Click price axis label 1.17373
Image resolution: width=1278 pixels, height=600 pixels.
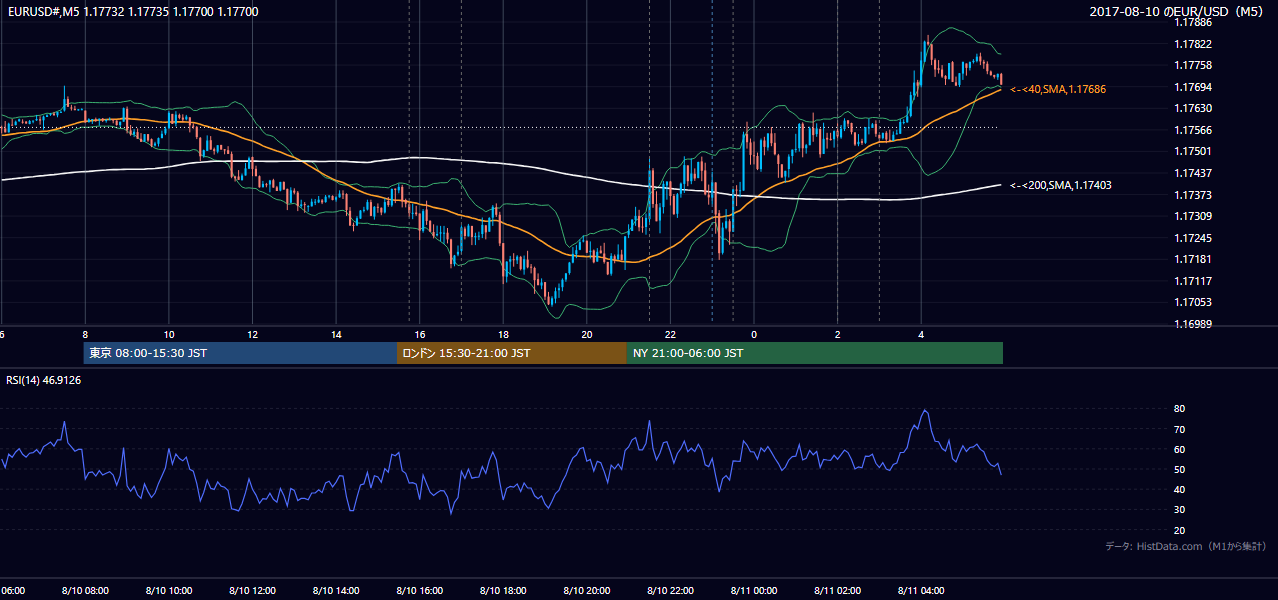(1194, 195)
